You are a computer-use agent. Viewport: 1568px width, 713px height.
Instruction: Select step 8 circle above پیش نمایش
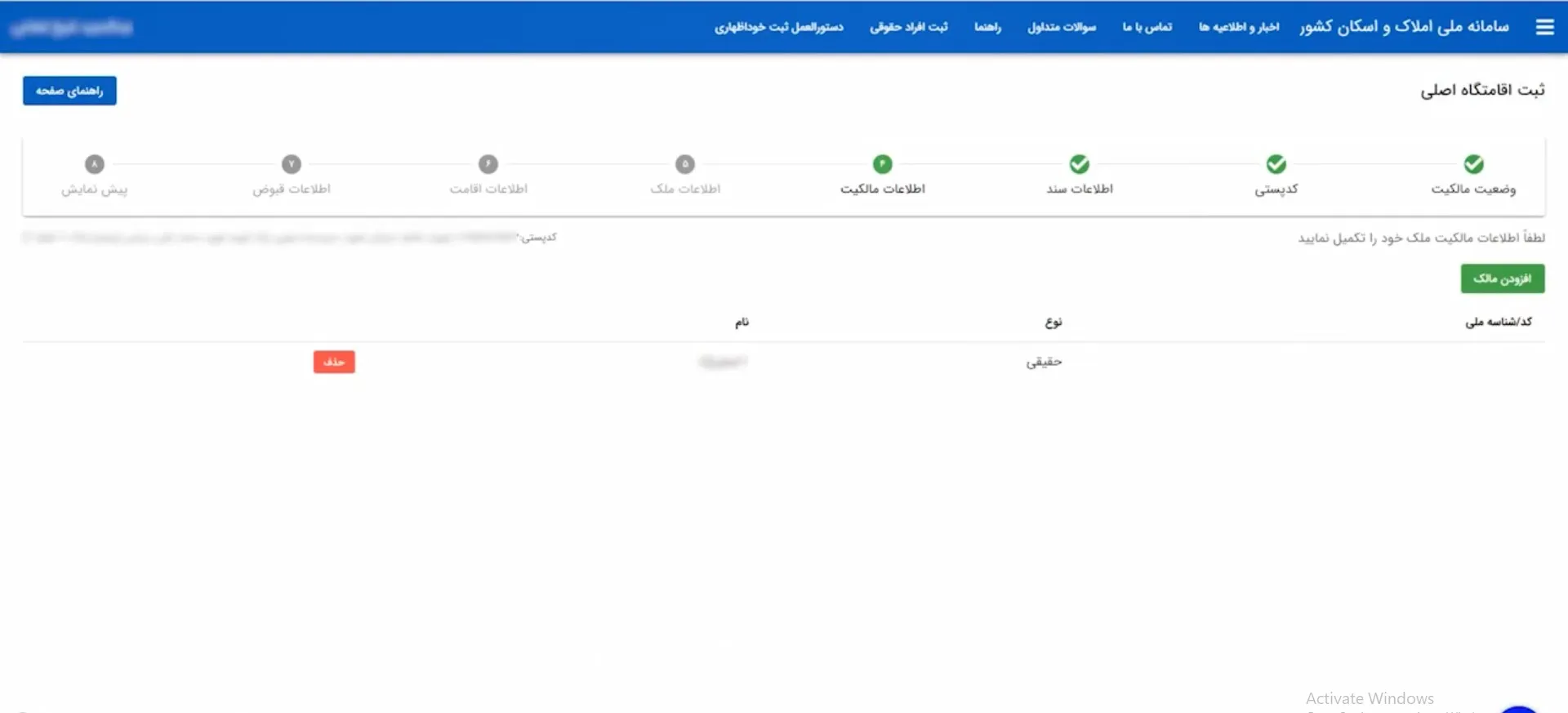tap(95, 164)
